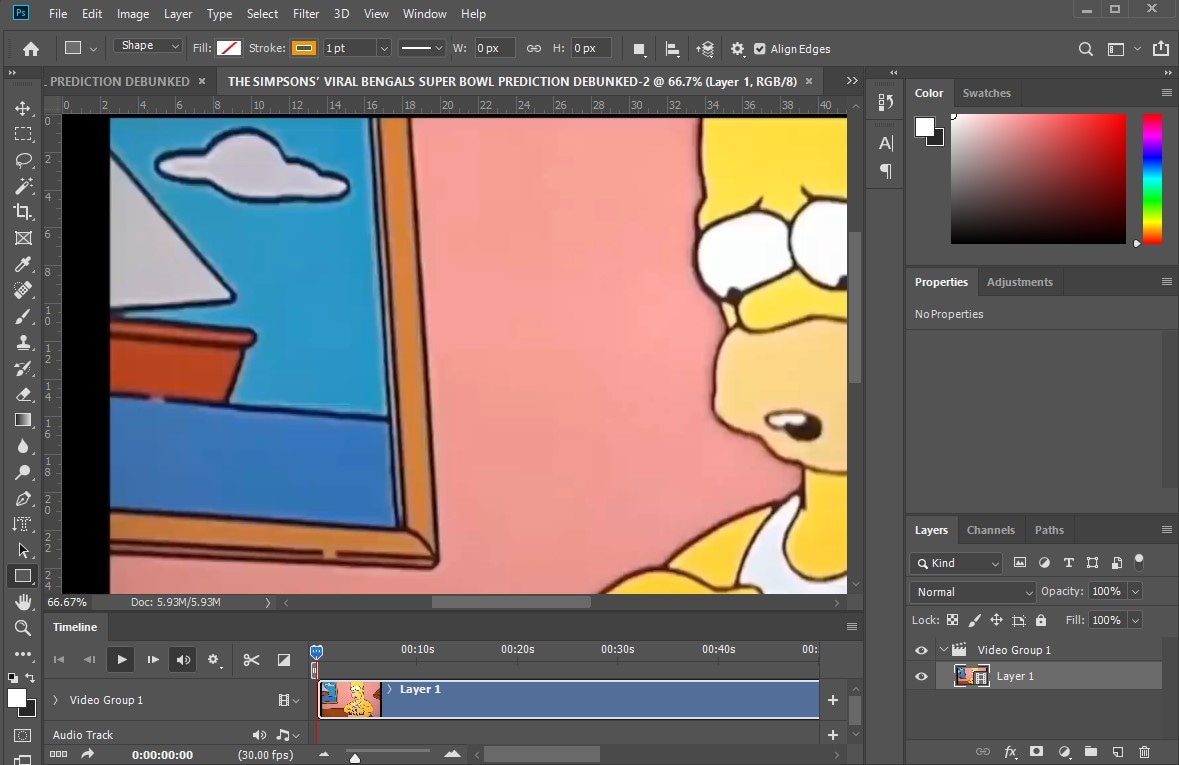The image size is (1179, 765).
Task: Select the Hand tool
Action: tap(23, 602)
